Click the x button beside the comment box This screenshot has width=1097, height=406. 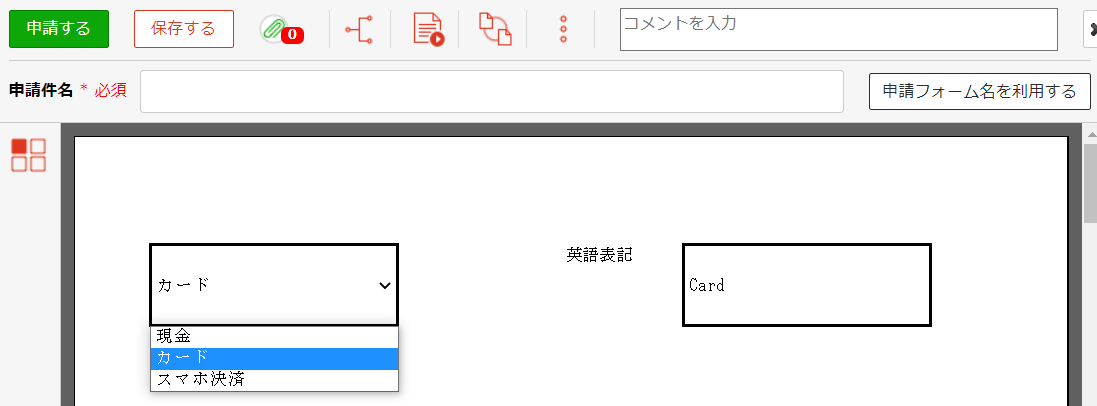click(1090, 29)
